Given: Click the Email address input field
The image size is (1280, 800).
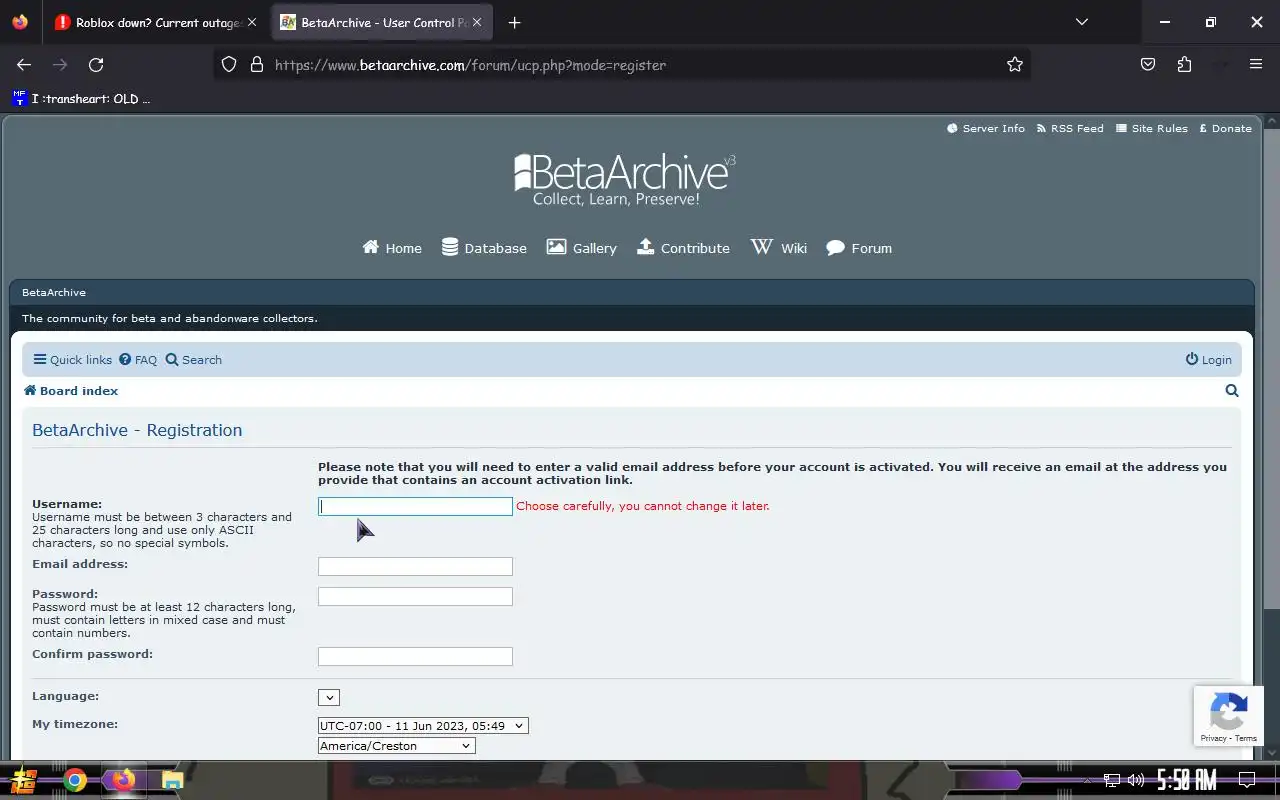Looking at the screenshot, I should point(415,566).
